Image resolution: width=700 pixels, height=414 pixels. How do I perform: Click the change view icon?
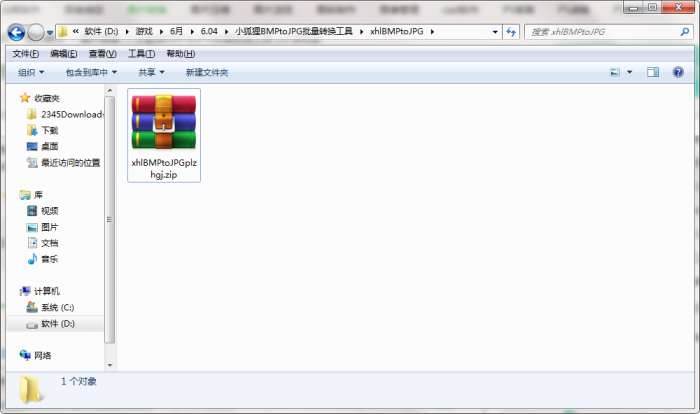pos(615,72)
